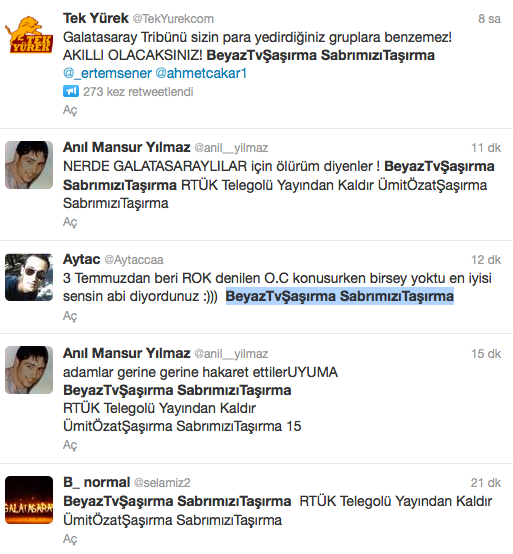Open Aytac's sunglasses profile photo
Screen dimensions: 513x554
29,277
